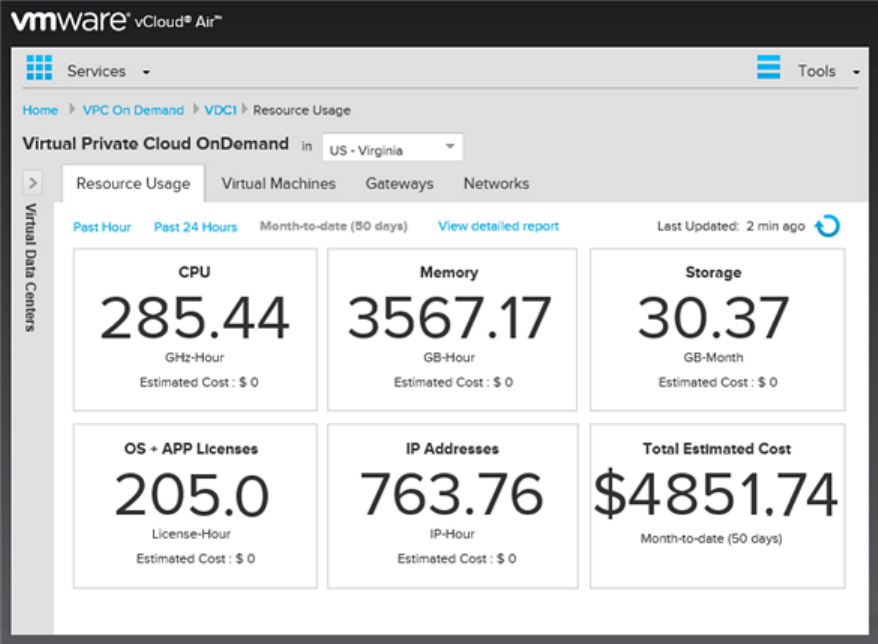Click the CPU 285.44 value
Image resolution: width=878 pixels, height=644 pixels.
click(194, 318)
